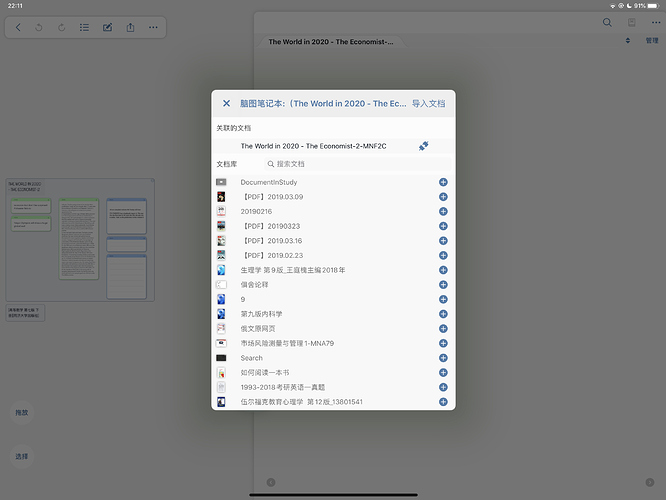
Task: Close the 脑图笔记本 dialog with X
Action: [x=226, y=103]
